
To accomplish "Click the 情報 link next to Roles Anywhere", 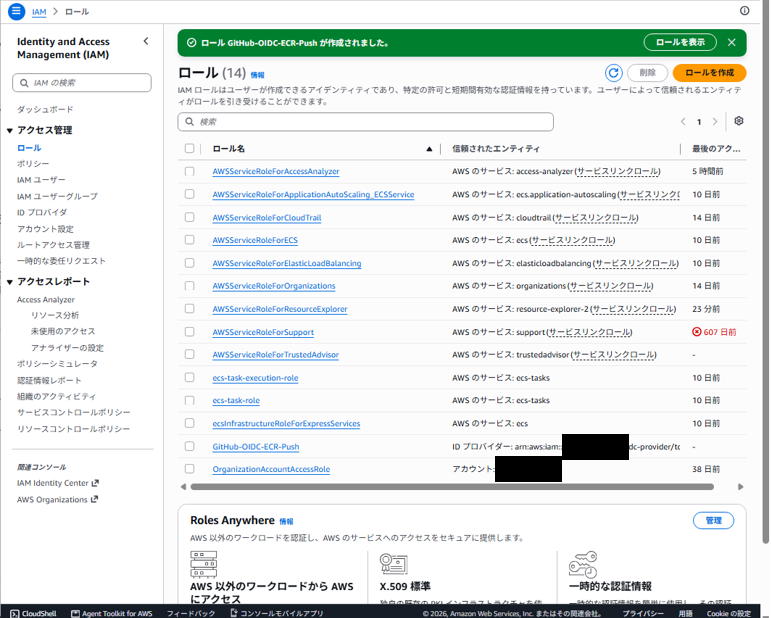I will 286,521.
